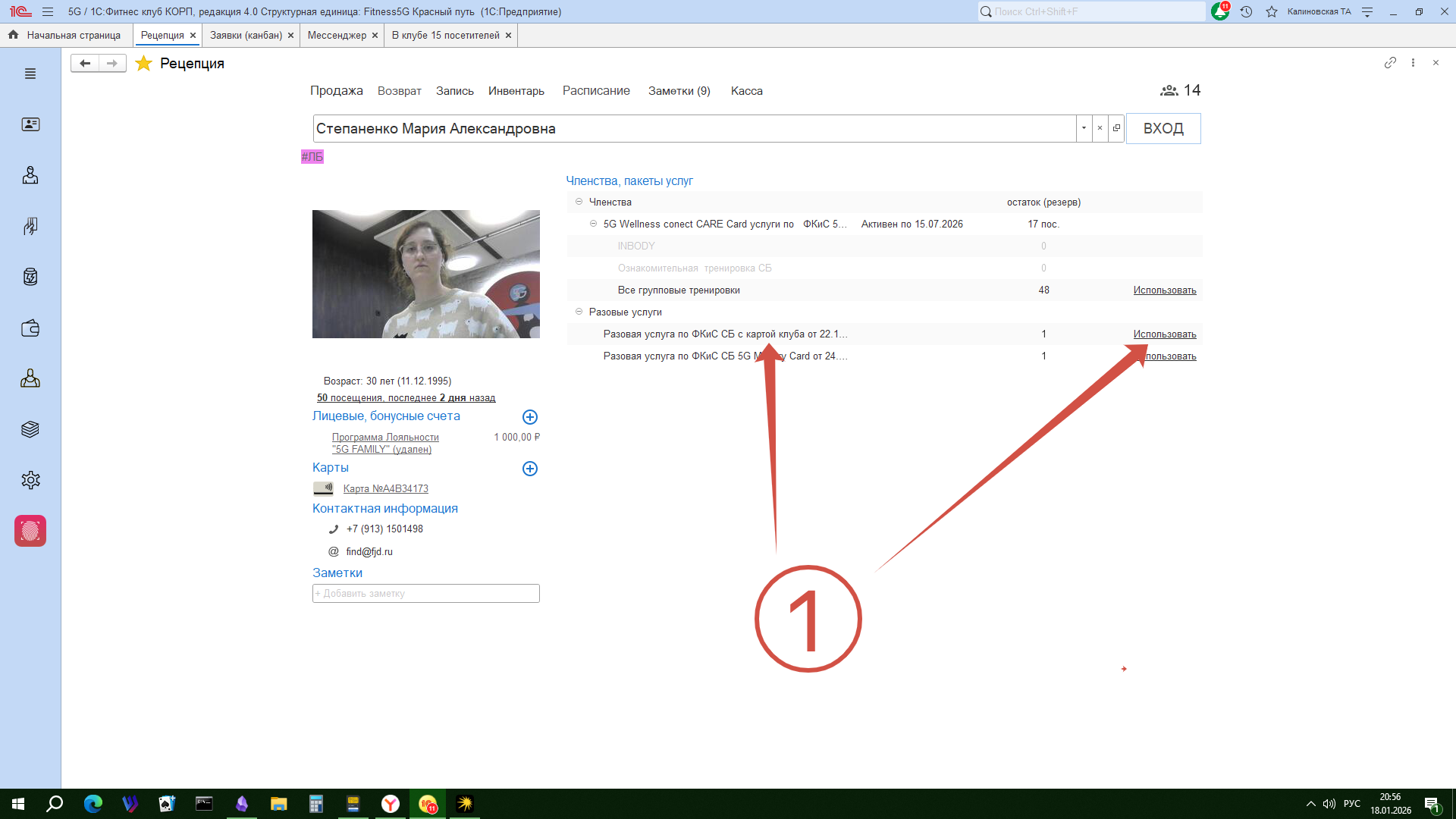This screenshot has height=819, width=1456.
Task: Open the Расписание menu item
Action: [x=596, y=91]
